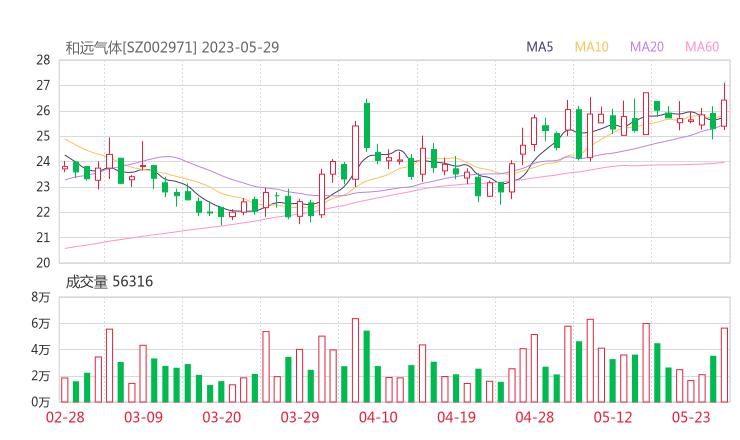This screenshot has width=740, height=440.
Task: Click the 04-10 date axis label
Action: pyautogui.click(x=378, y=417)
